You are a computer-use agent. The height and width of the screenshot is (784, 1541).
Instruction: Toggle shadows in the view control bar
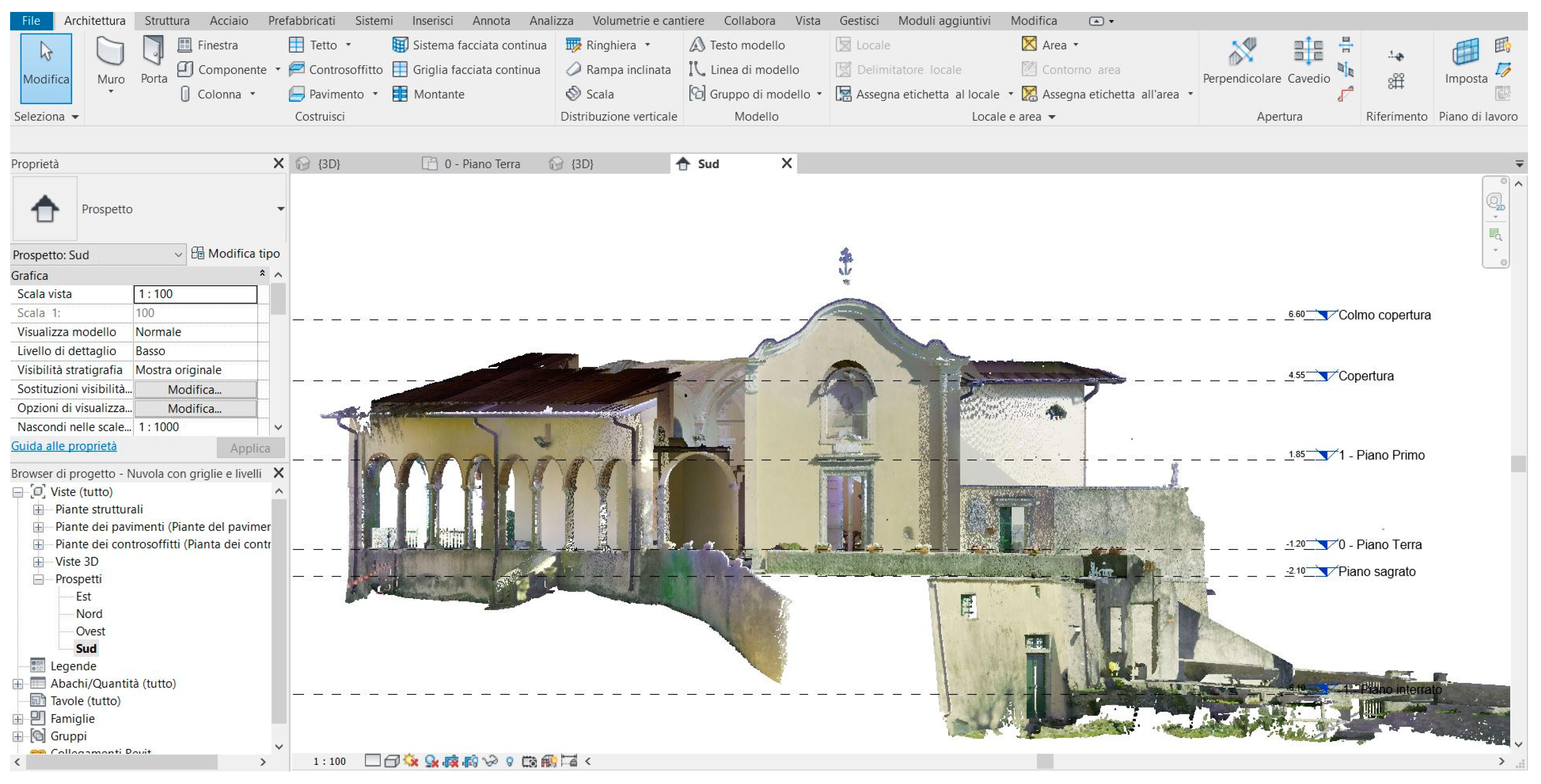(431, 761)
